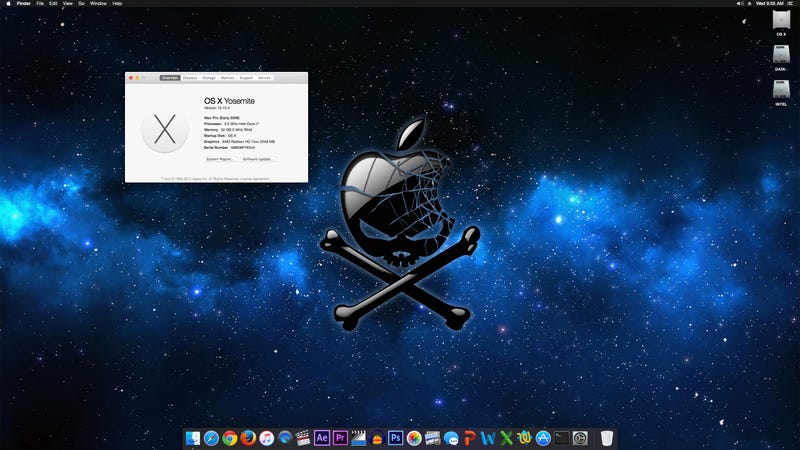Select the INTEL drive on the desktop
This screenshot has height=450, width=800.
pos(781,93)
